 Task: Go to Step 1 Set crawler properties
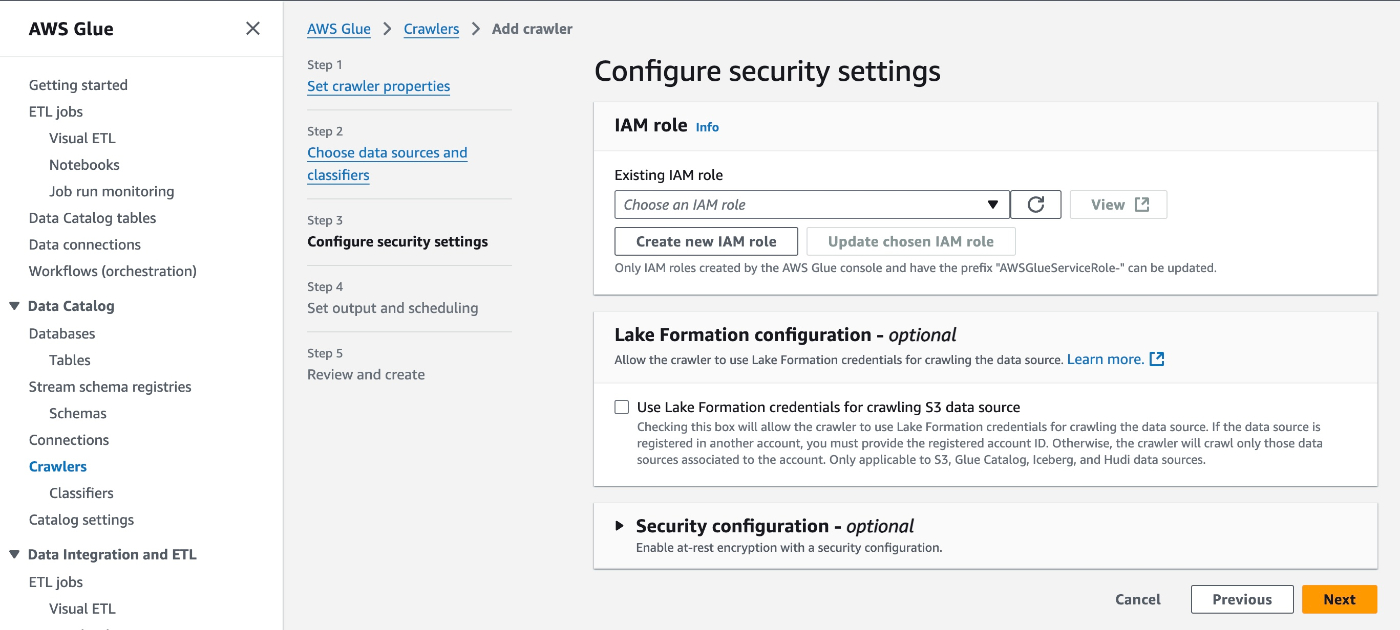(378, 86)
